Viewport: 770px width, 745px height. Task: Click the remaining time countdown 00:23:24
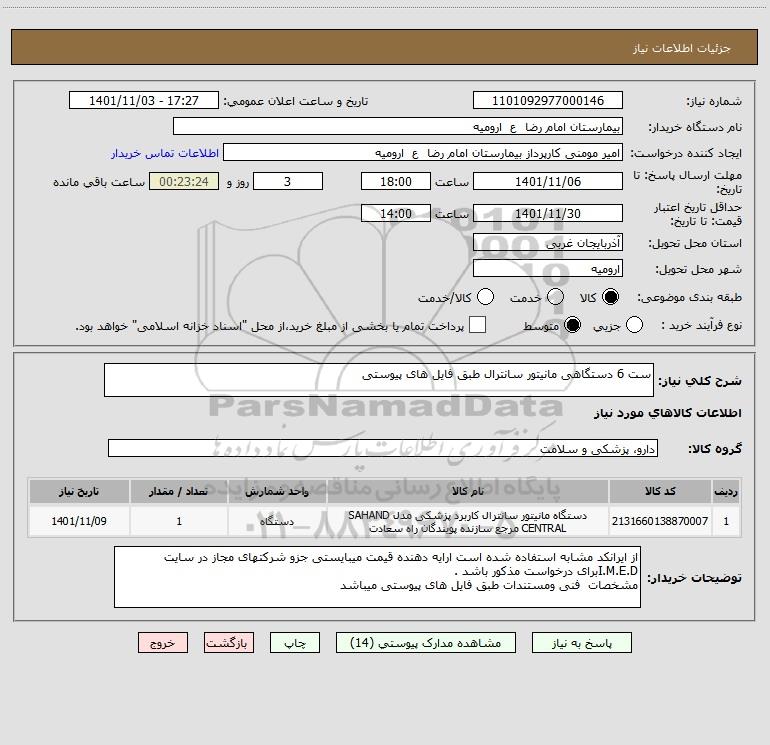click(184, 182)
